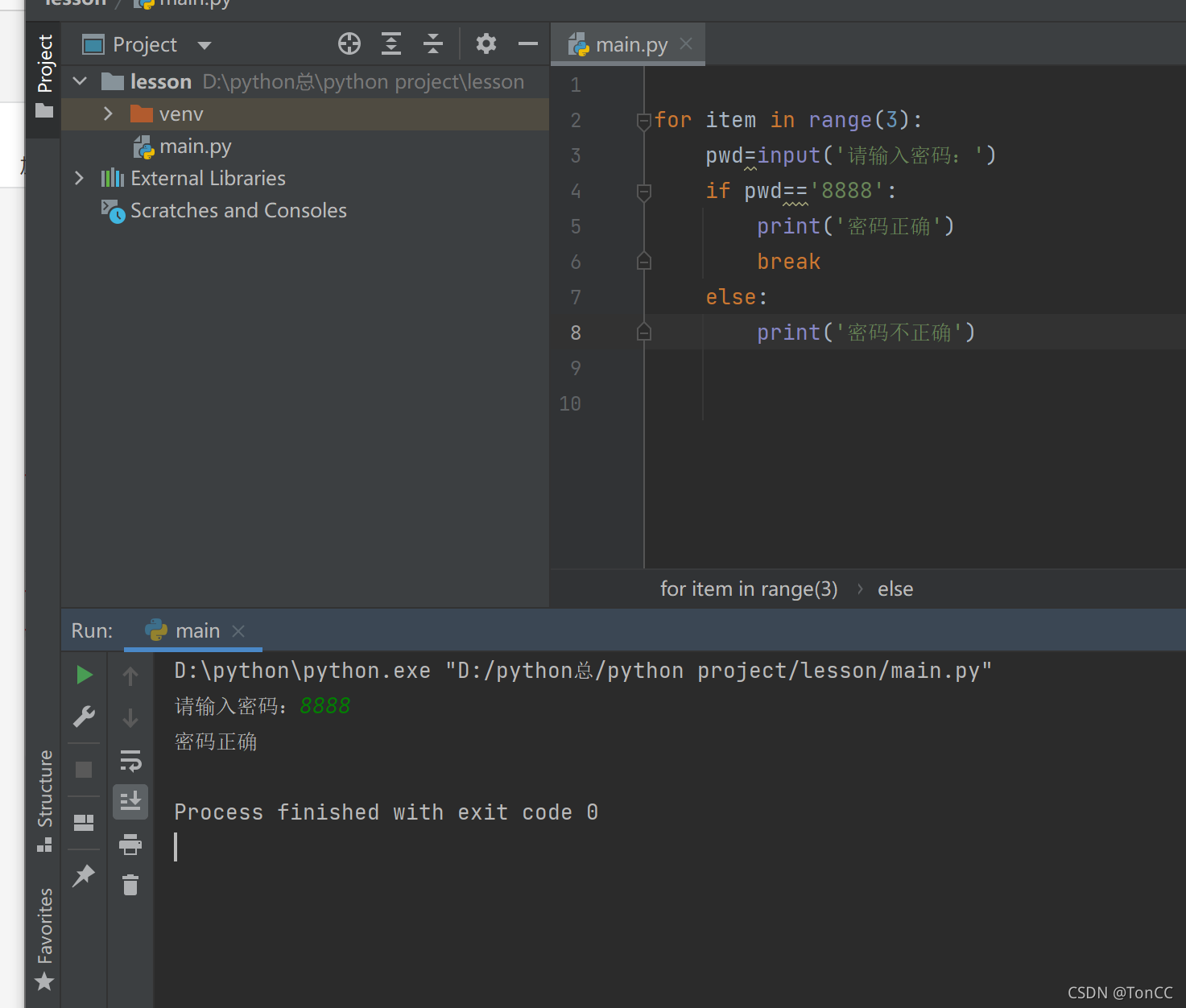1186x1008 pixels.
Task: Click the Expand All icon in Project panel
Action: coord(391,43)
